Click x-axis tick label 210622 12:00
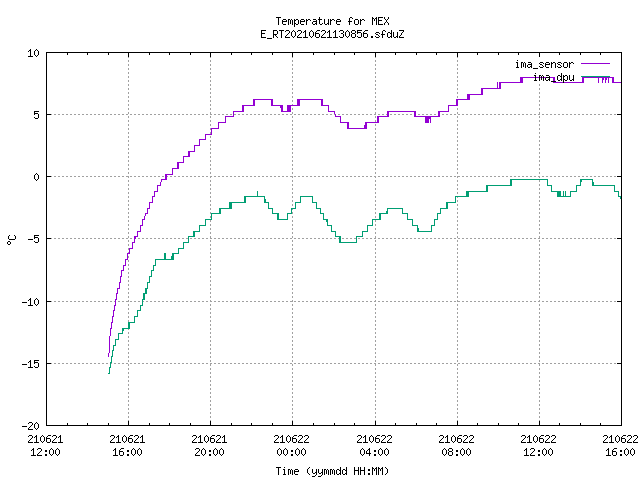This screenshot has height=480, width=640. click(538, 446)
